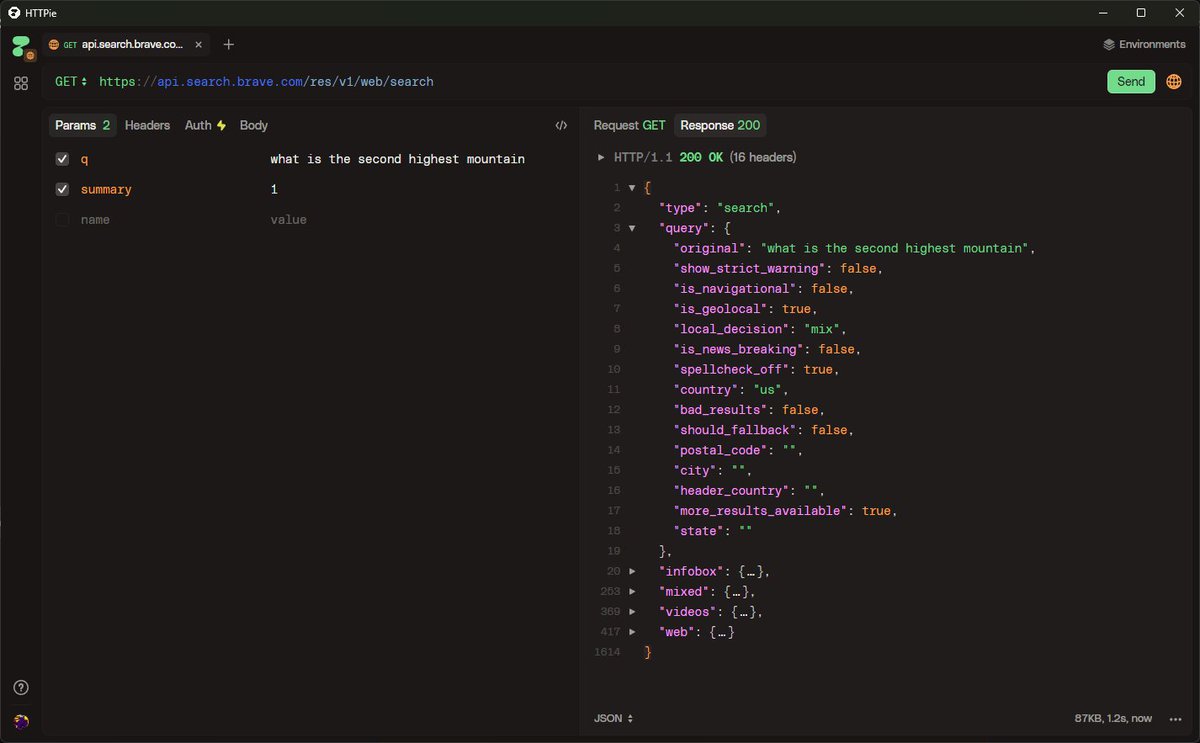Click the "is_navigational": false line
Screen dimensions: 1200x743
764,289
